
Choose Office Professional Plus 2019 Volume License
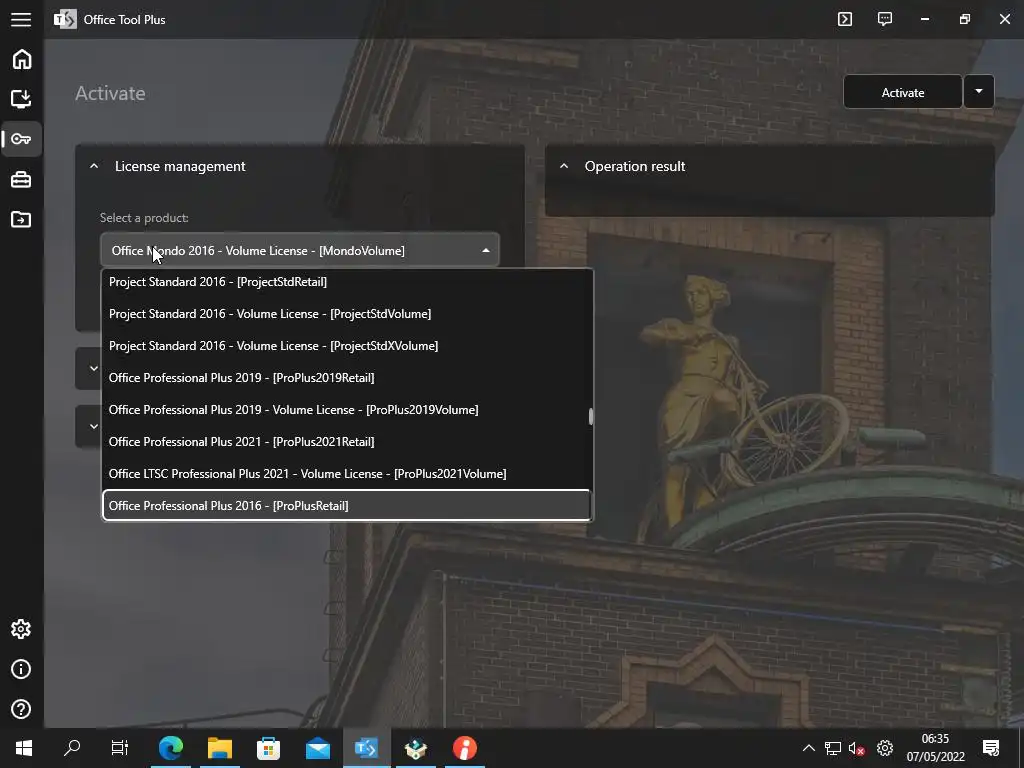(346, 409)
